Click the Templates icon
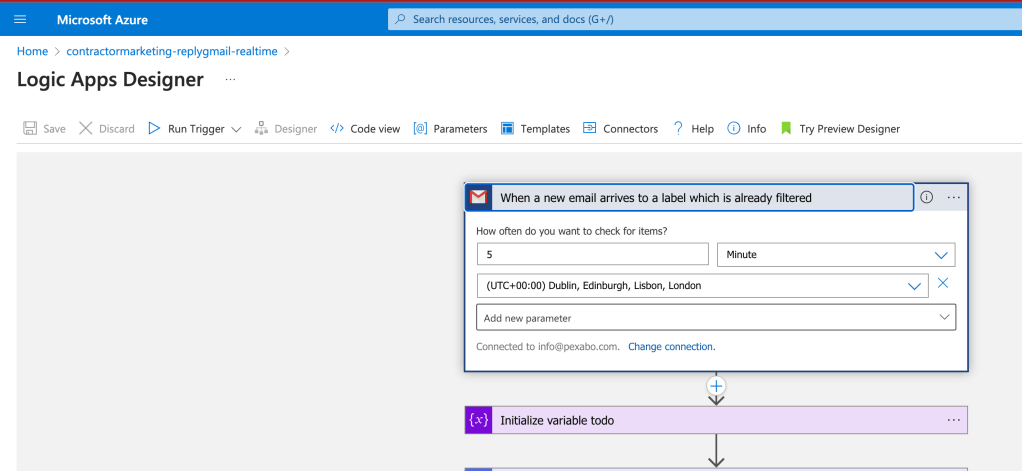The image size is (1022, 471). point(508,128)
